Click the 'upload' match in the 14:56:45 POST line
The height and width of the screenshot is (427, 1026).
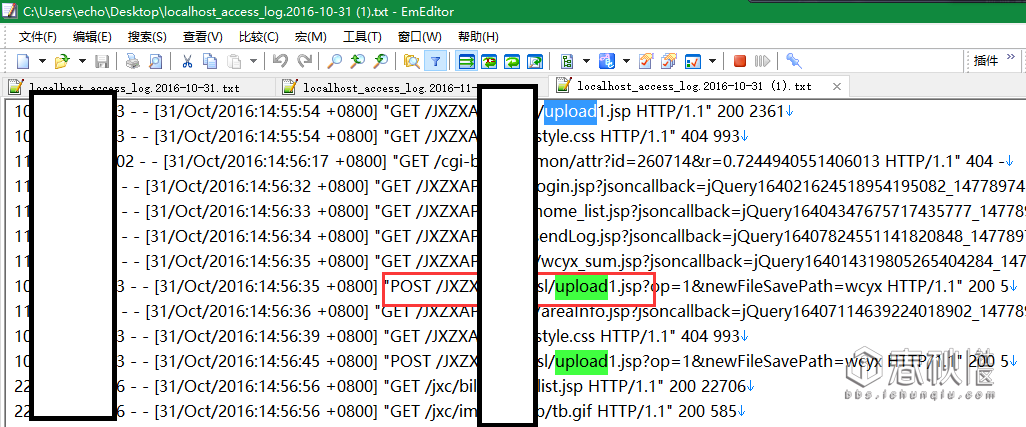[x=582, y=361]
